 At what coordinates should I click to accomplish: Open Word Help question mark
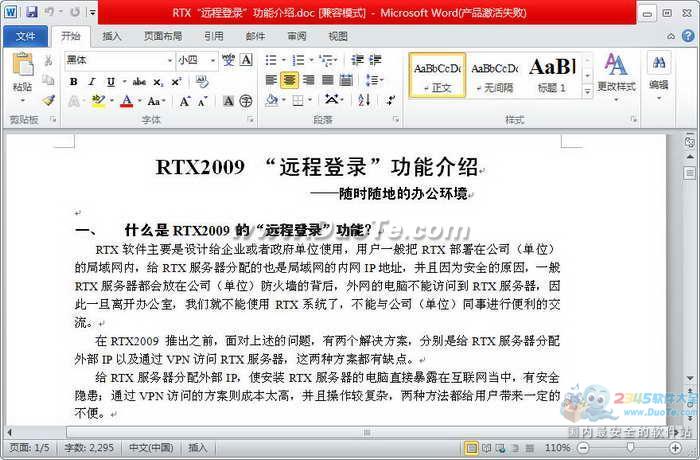click(688, 37)
